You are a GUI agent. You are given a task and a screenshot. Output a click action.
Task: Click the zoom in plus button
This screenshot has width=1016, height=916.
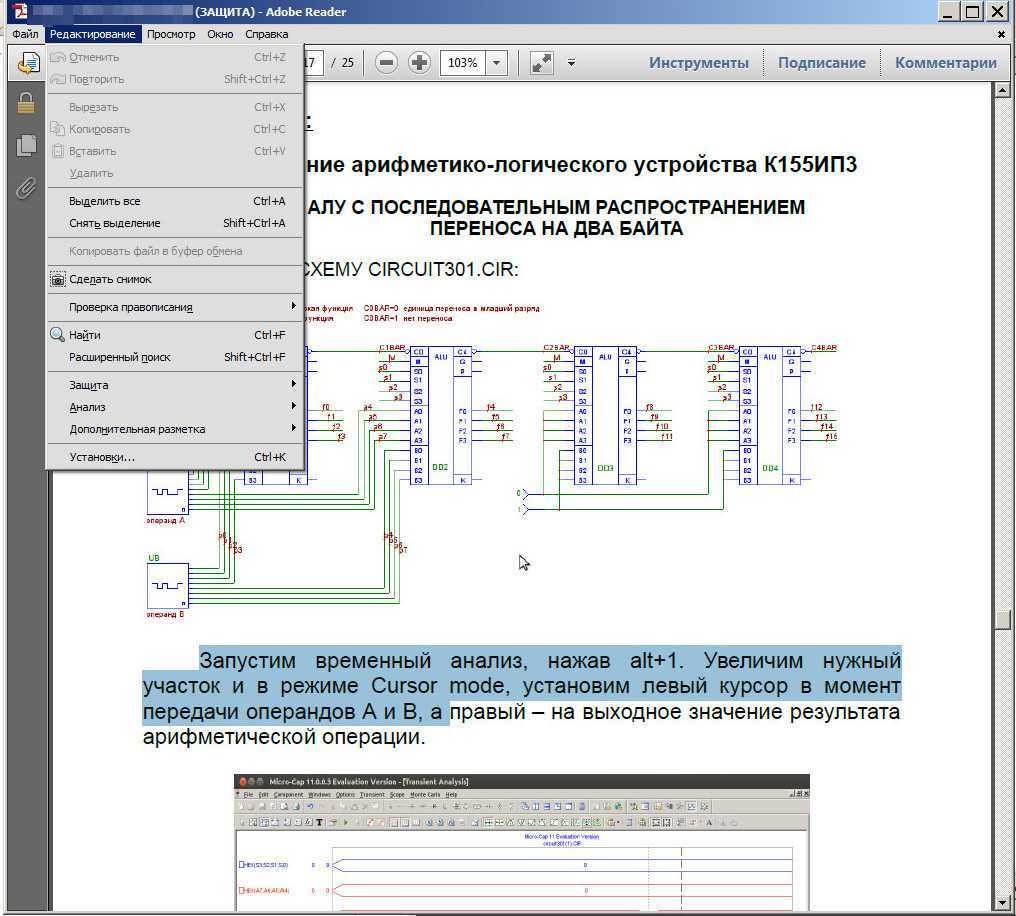click(x=419, y=63)
